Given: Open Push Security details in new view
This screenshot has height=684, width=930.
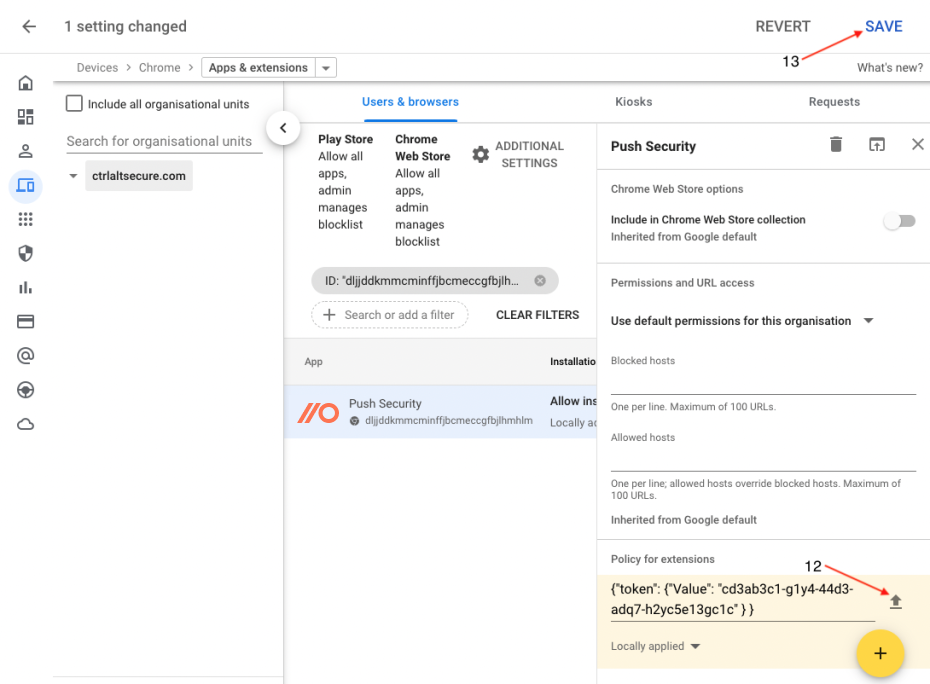Looking at the screenshot, I should tap(877, 144).
